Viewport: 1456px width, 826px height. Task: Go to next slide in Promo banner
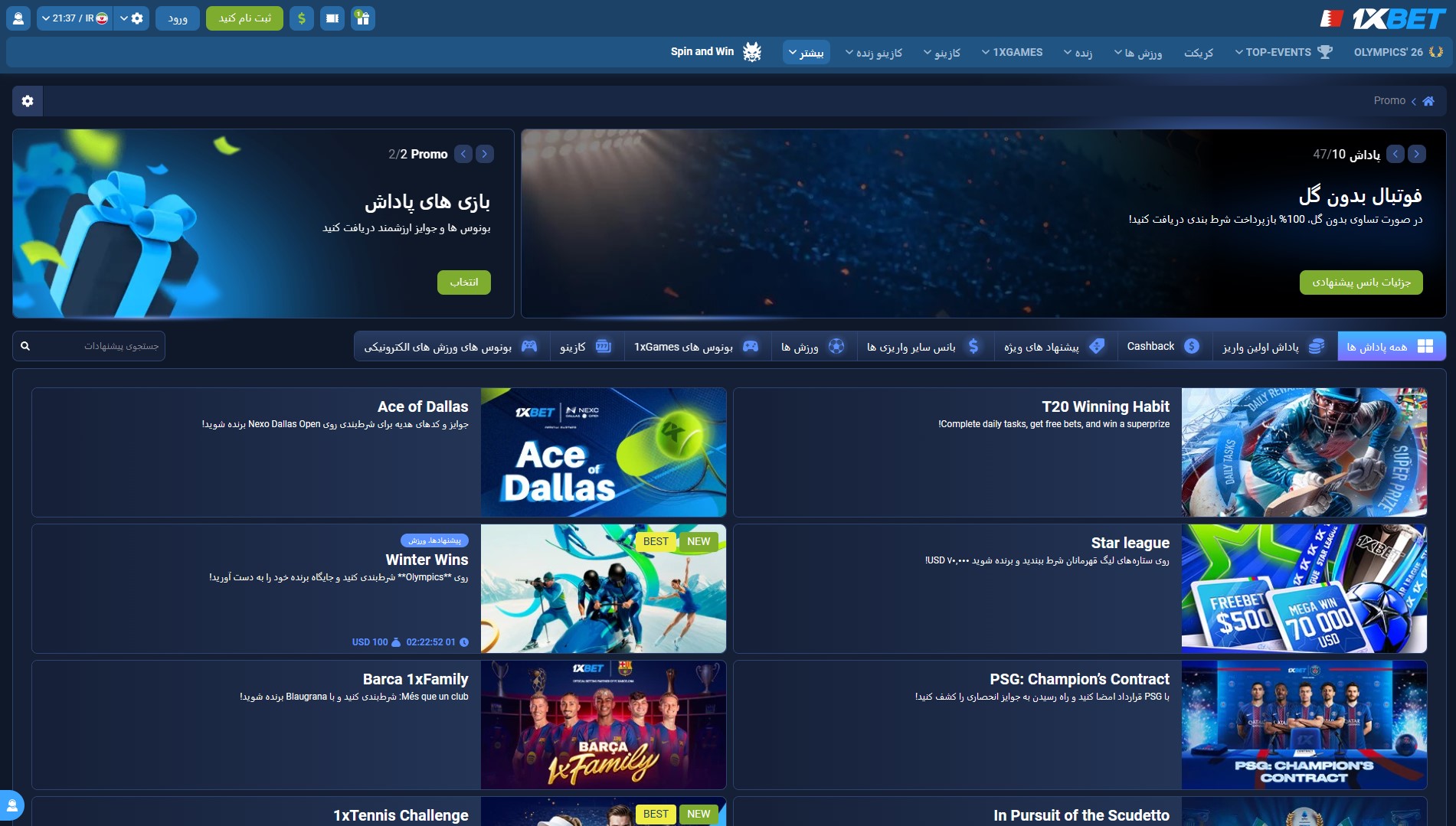pyautogui.click(x=485, y=154)
